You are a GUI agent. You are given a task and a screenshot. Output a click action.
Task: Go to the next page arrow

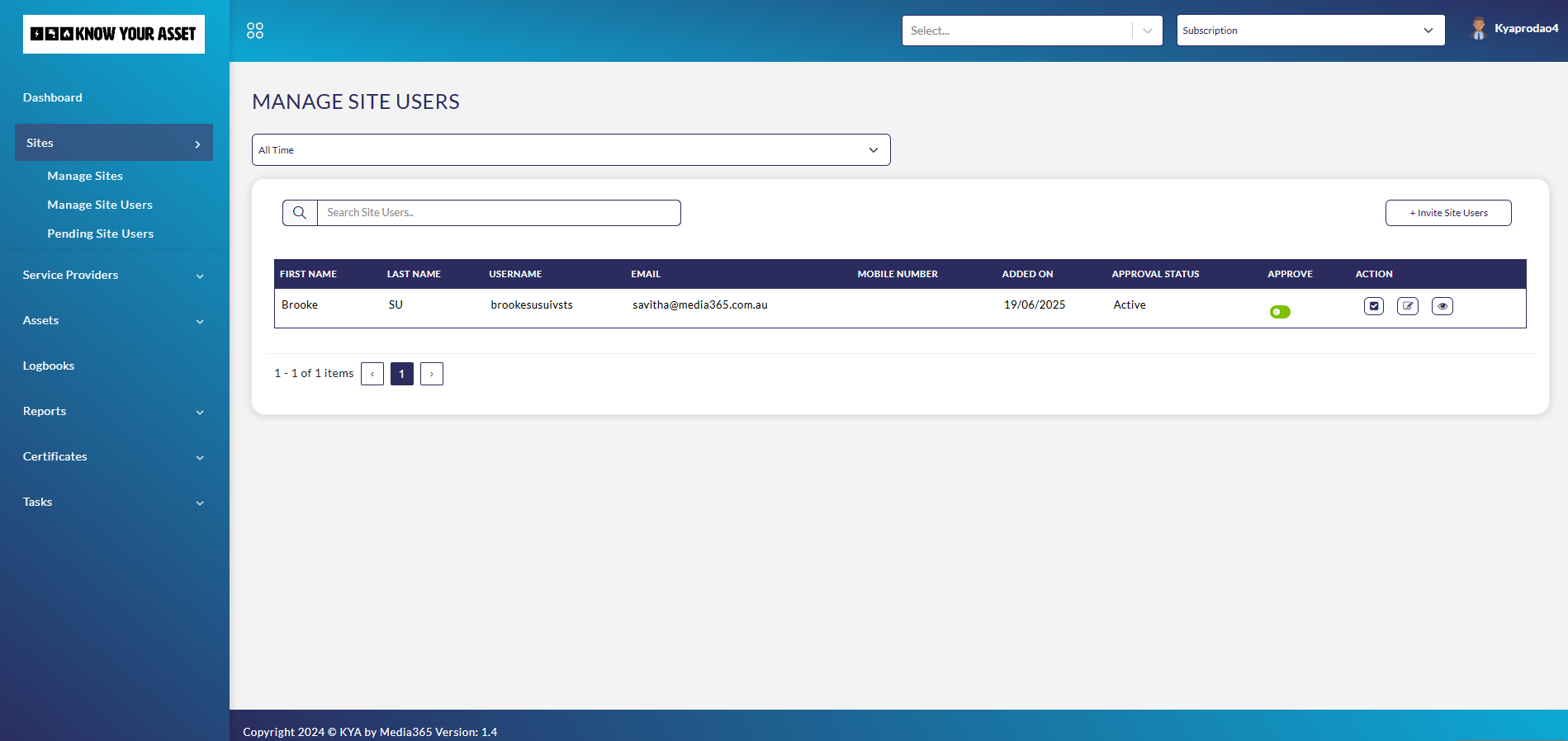(x=432, y=374)
